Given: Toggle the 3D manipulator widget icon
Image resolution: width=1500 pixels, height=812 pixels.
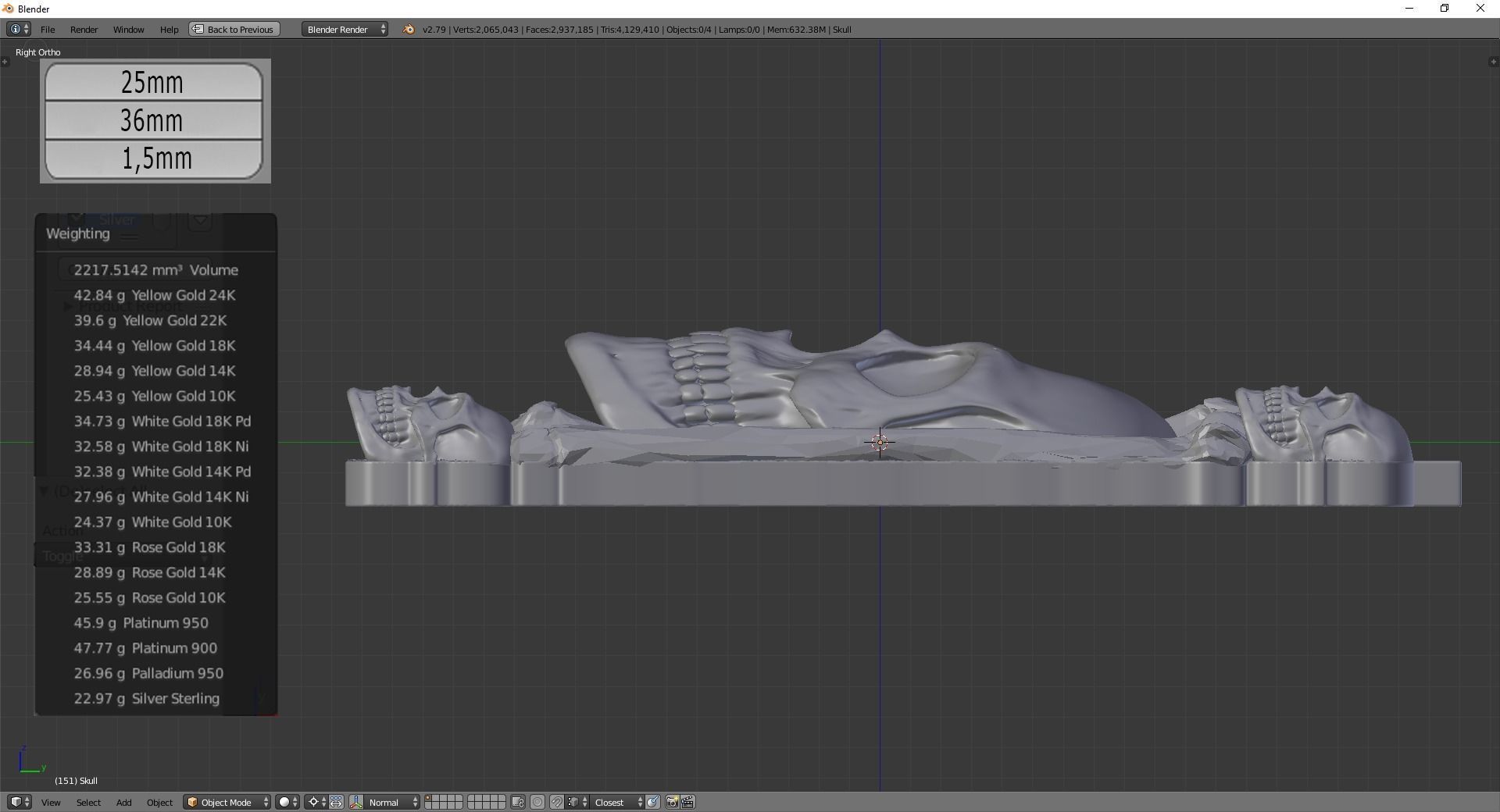Looking at the screenshot, I should point(356,802).
